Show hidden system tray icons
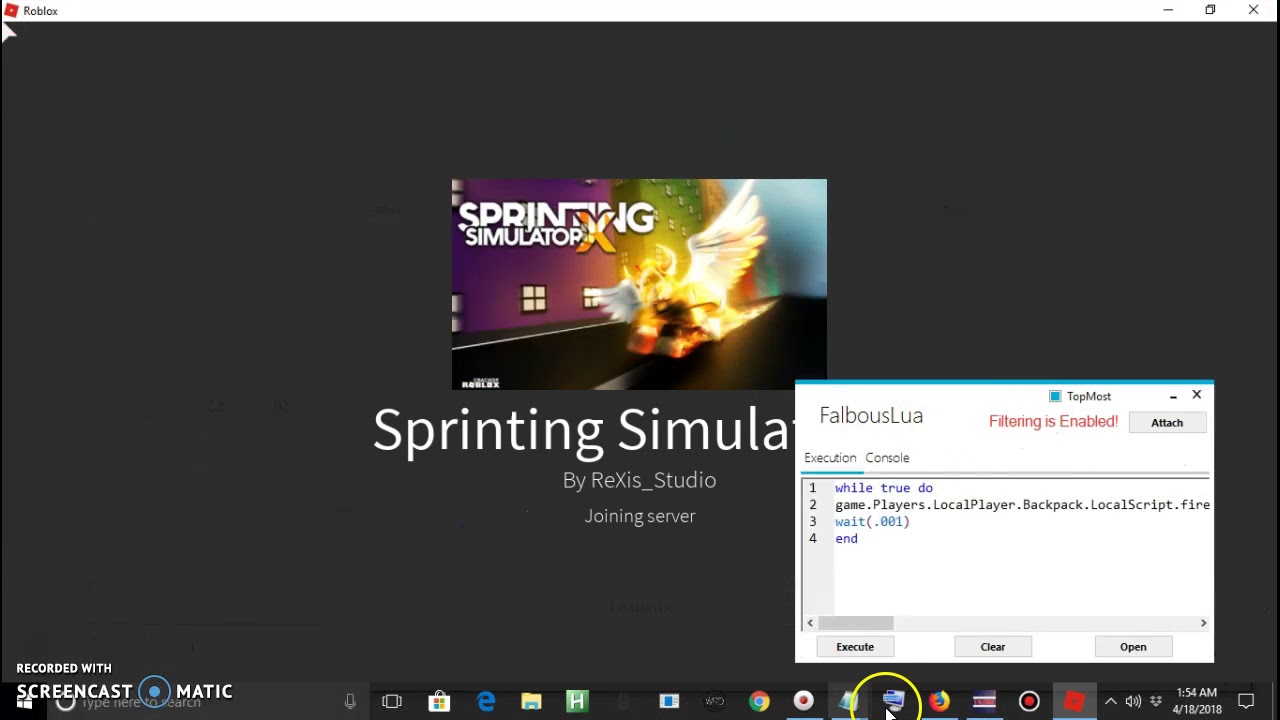This screenshot has width=1280, height=720. pos(1110,701)
